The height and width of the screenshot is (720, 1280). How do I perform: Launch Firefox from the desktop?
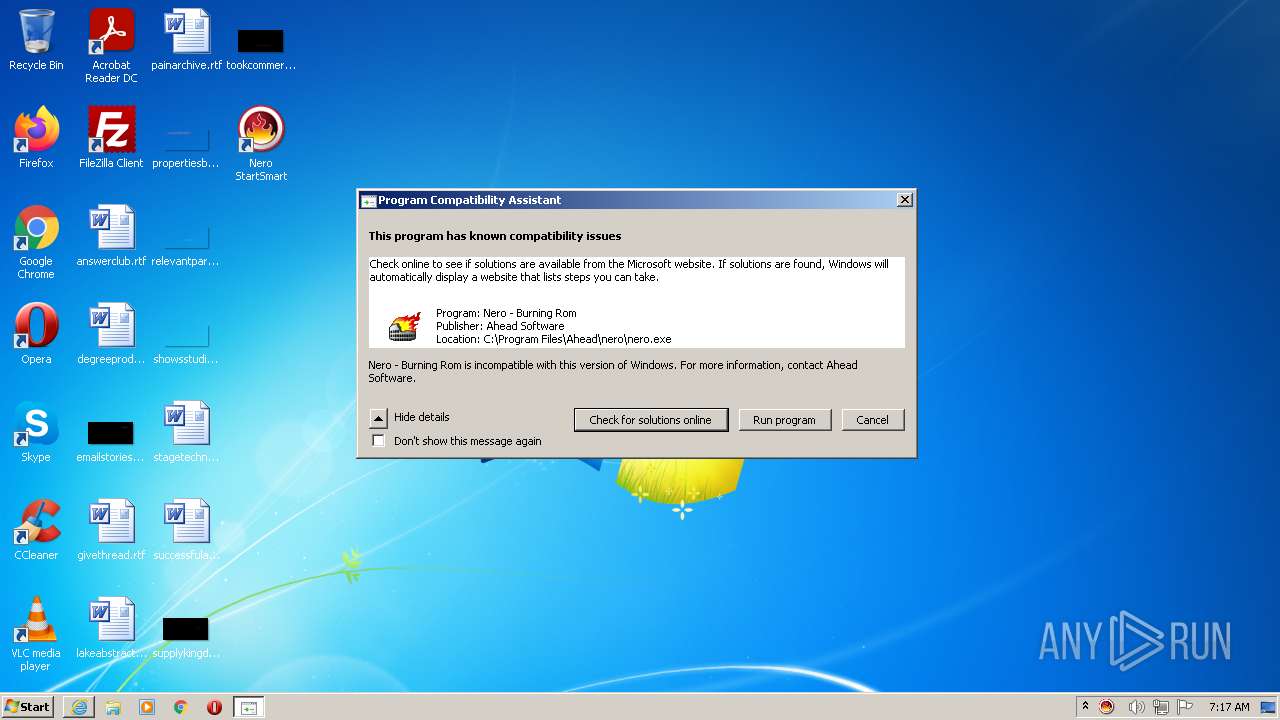tap(36, 138)
